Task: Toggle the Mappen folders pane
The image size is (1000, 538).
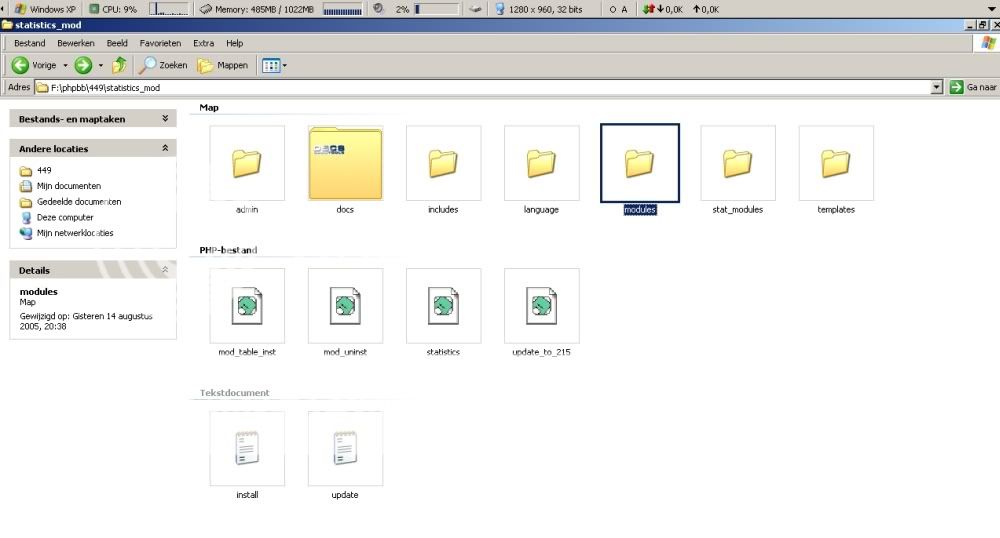Action: point(223,65)
